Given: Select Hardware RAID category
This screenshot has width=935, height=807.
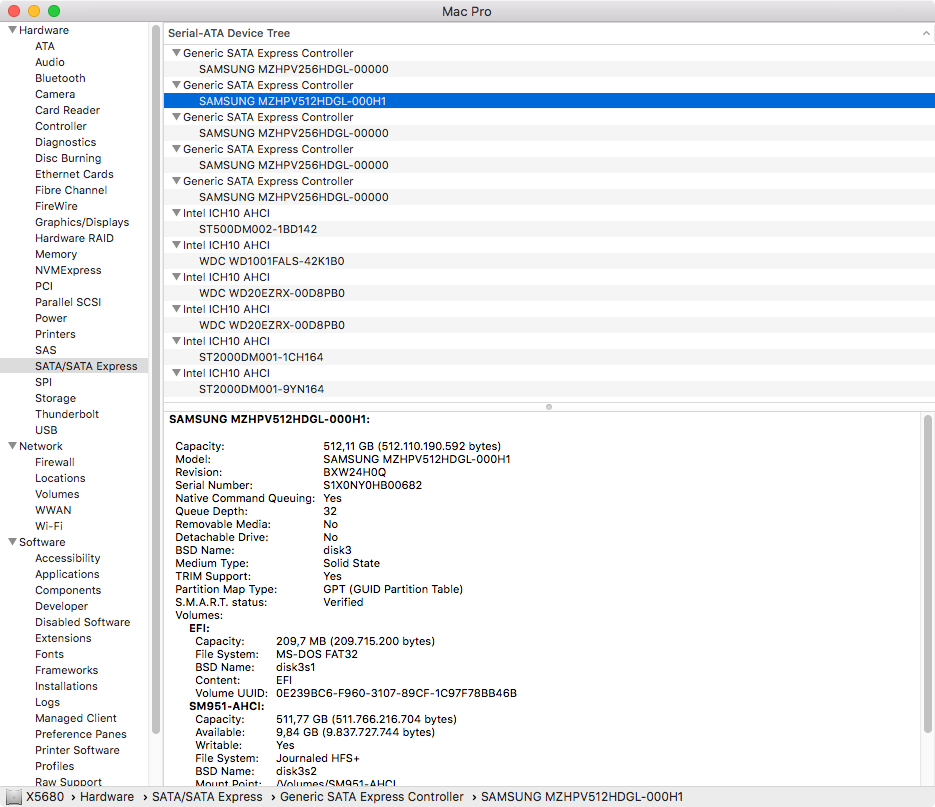Looking at the screenshot, I should tap(74, 238).
